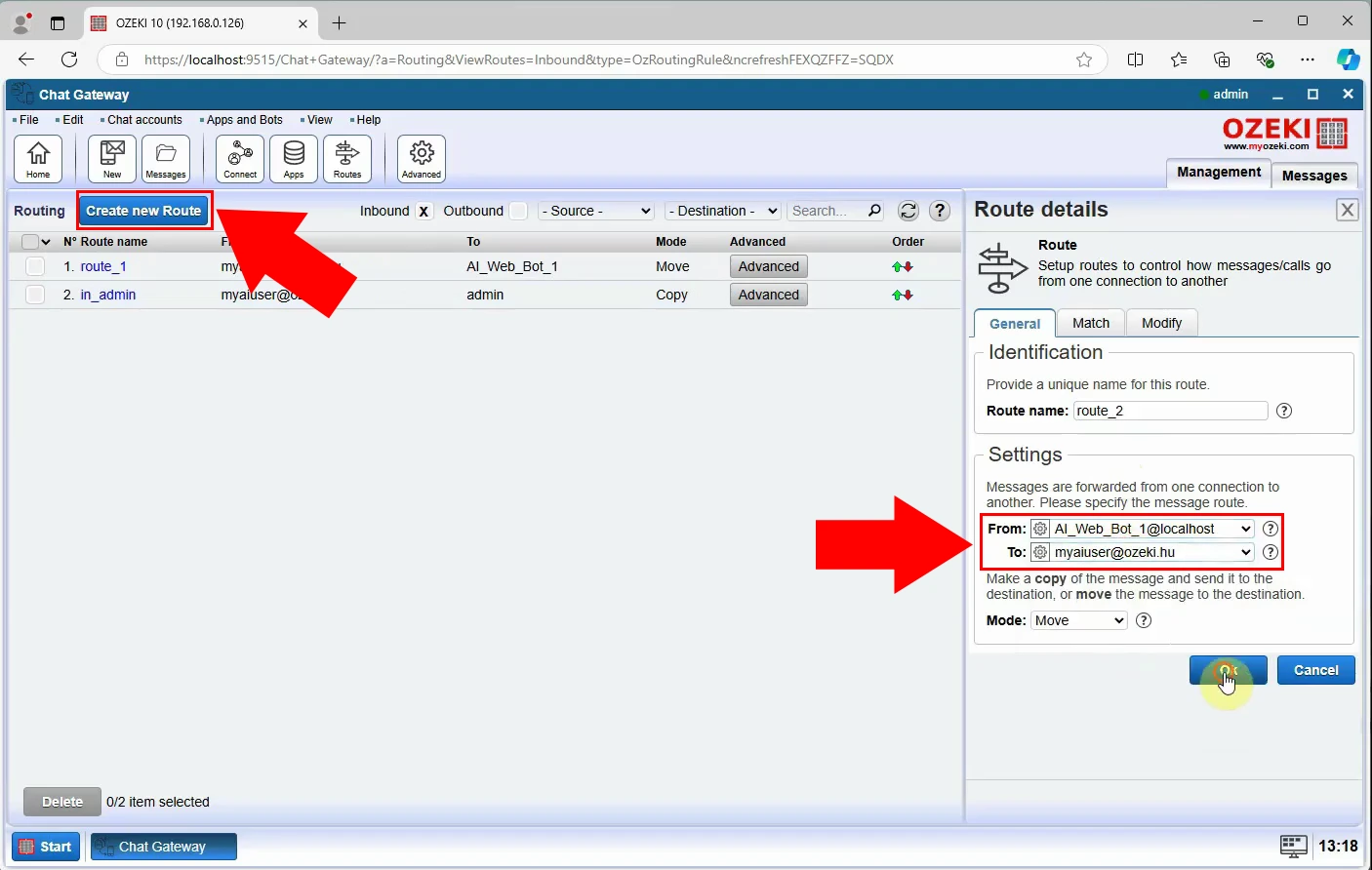Add this page to favorites star
The image size is (1372, 870).
[1084, 59]
